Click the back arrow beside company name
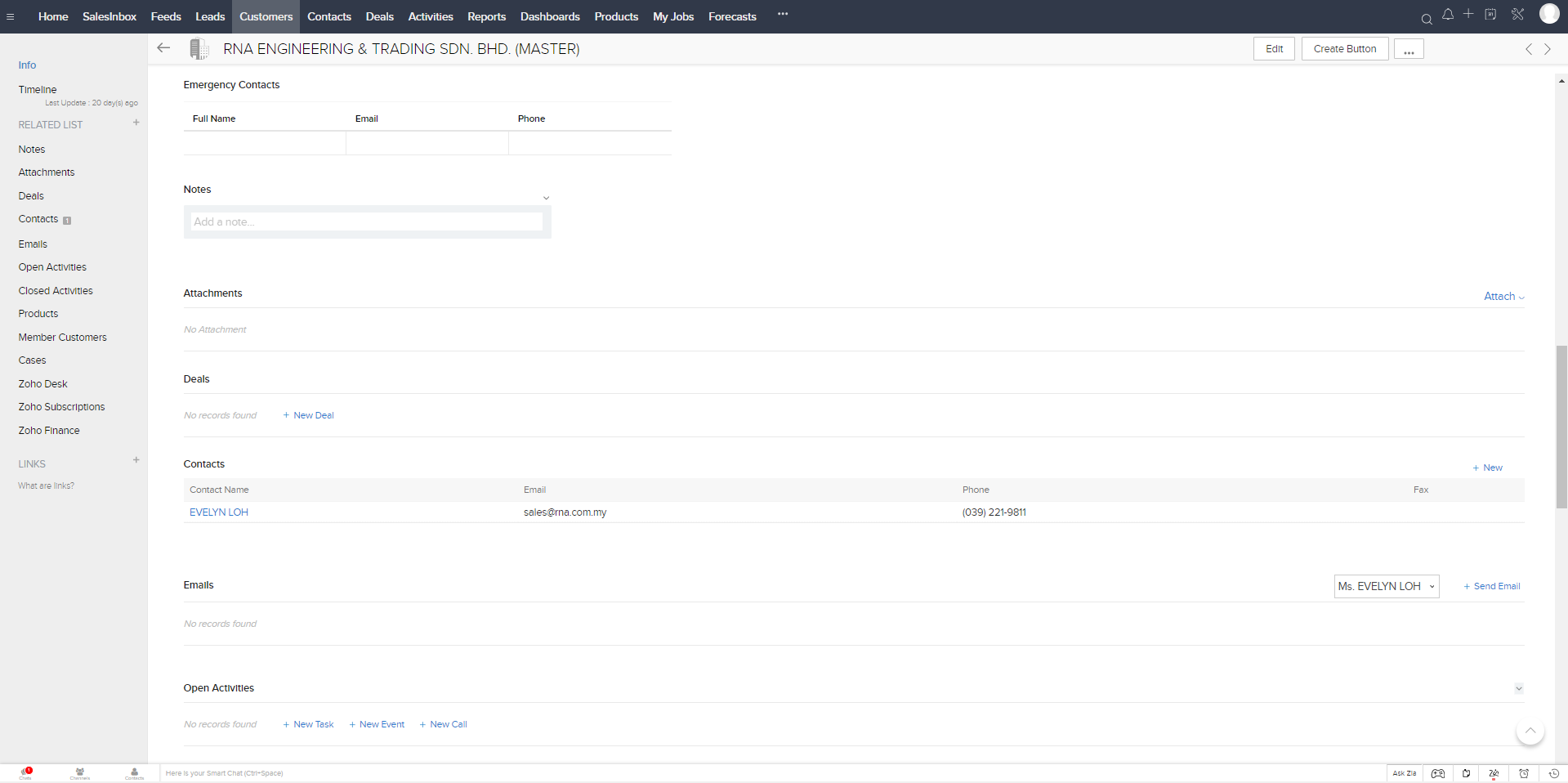Screen dimensions: 1568x783 point(163,48)
